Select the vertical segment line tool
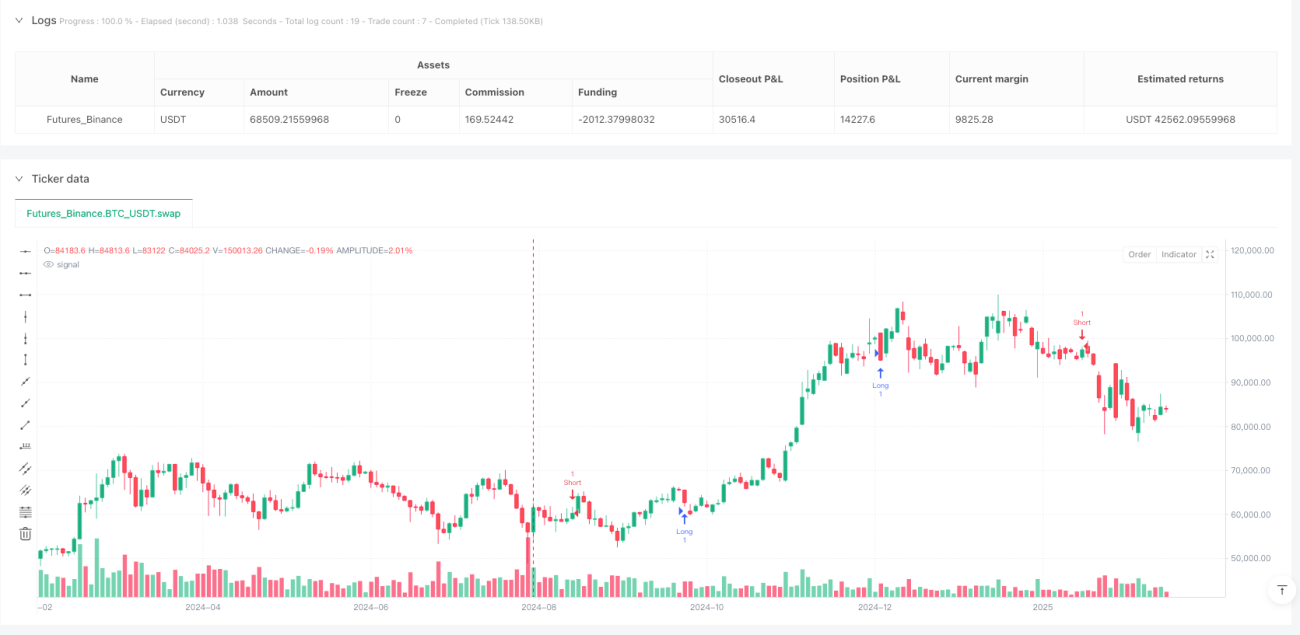The height and width of the screenshot is (635, 1300). 26,359
